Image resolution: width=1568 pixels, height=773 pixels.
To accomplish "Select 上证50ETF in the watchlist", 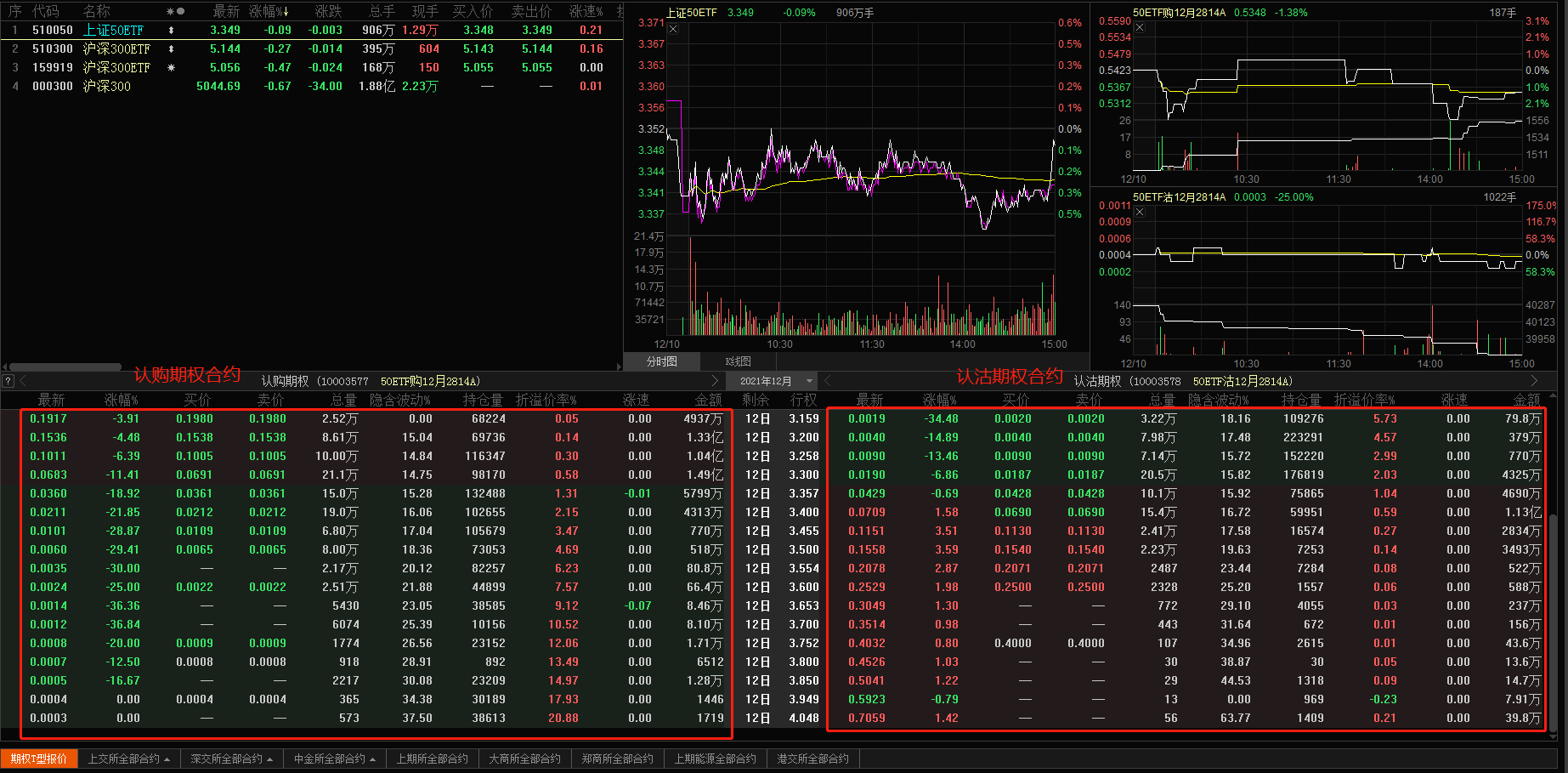I will click(114, 30).
